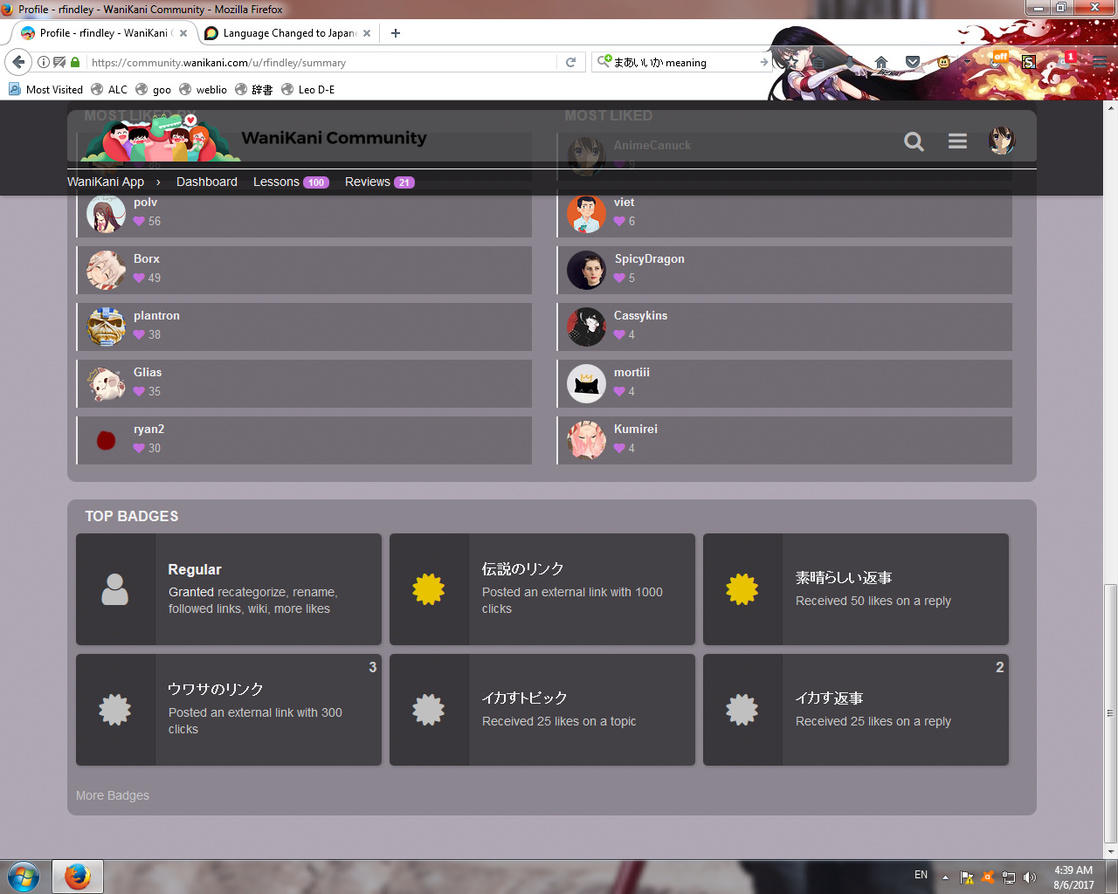
Task: Open the 'イカすトピック' badge card
Action: pos(542,710)
